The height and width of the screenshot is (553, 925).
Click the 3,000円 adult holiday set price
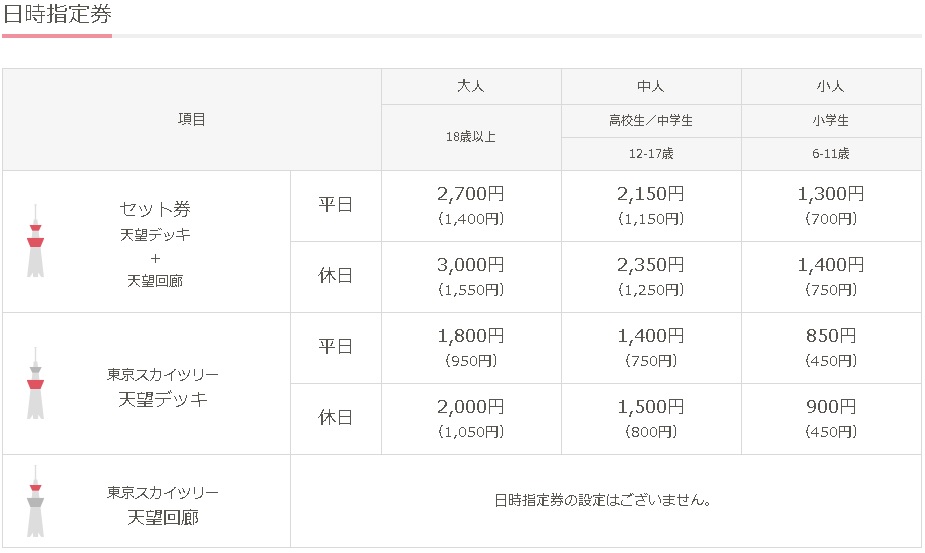coord(470,265)
